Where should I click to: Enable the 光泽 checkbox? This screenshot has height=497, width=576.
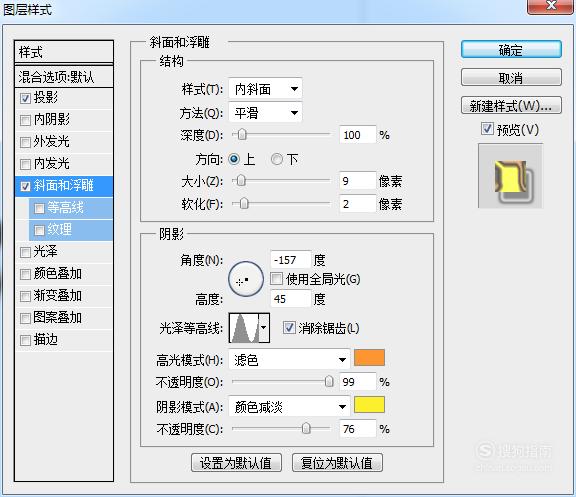click(x=25, y=252)
